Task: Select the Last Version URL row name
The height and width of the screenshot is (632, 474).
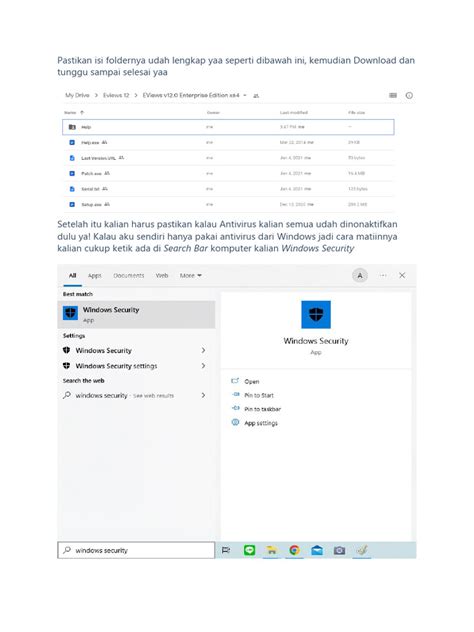Action: coord(98,158)
